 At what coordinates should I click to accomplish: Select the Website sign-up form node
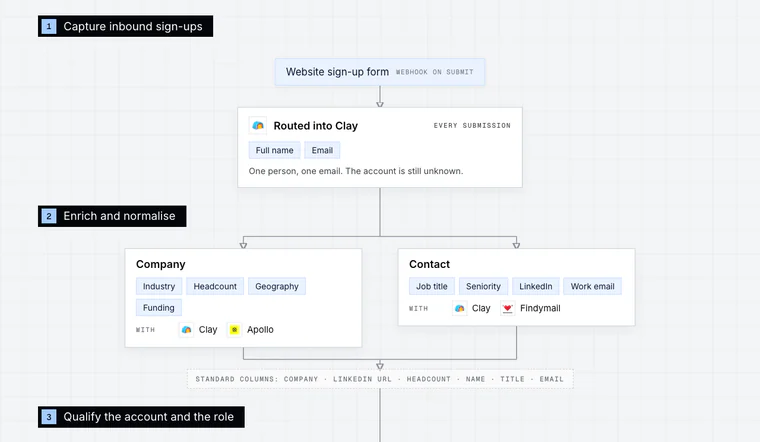(380, 72)
